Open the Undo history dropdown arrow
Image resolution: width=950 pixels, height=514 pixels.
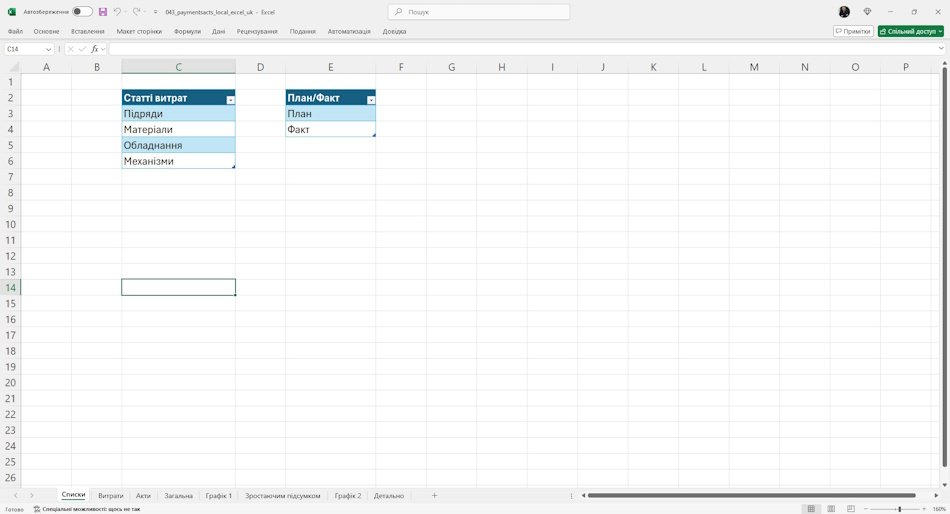point(125,12)
